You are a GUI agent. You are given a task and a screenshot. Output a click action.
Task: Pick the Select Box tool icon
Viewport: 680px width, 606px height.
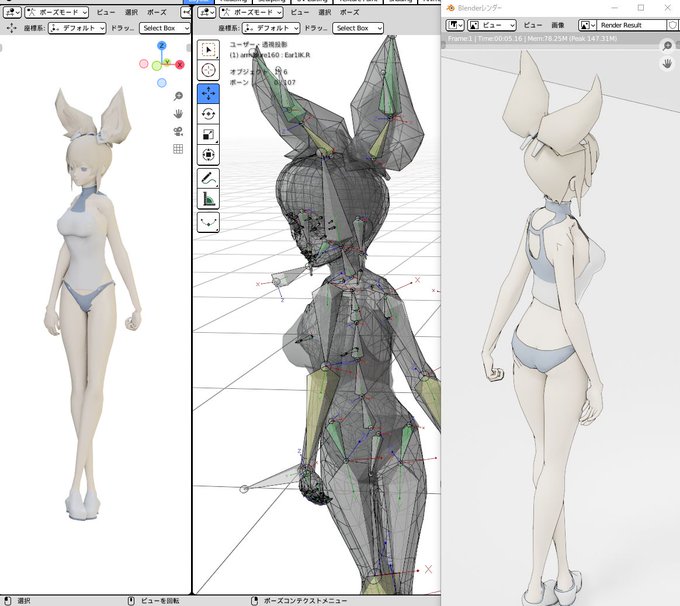pyautogui.click(x=208, y=50)
